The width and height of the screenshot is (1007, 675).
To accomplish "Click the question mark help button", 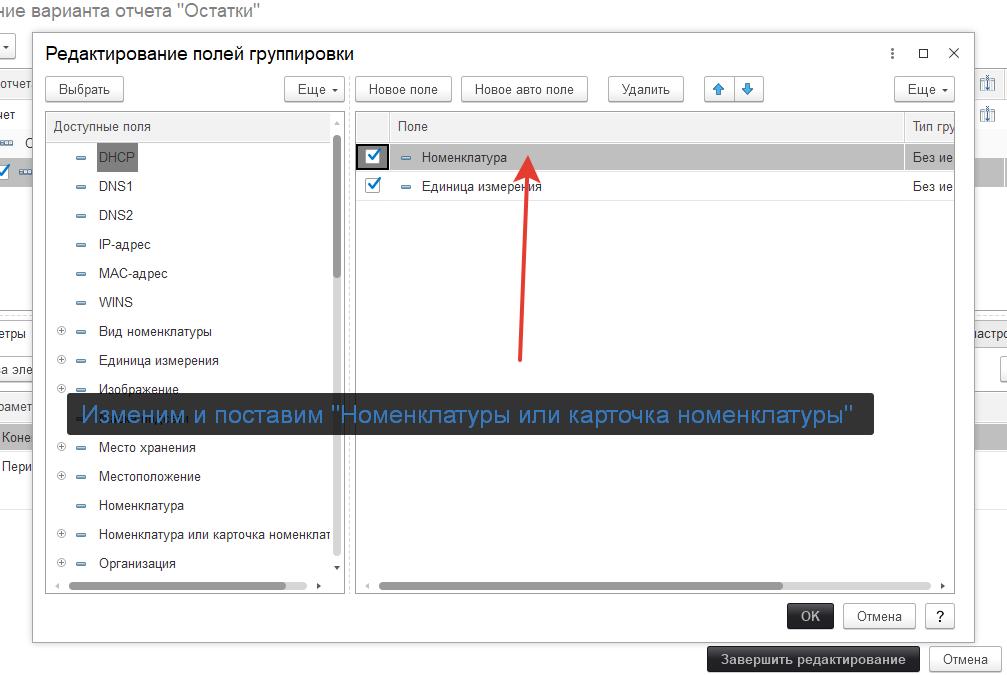I will coord(939,616).
